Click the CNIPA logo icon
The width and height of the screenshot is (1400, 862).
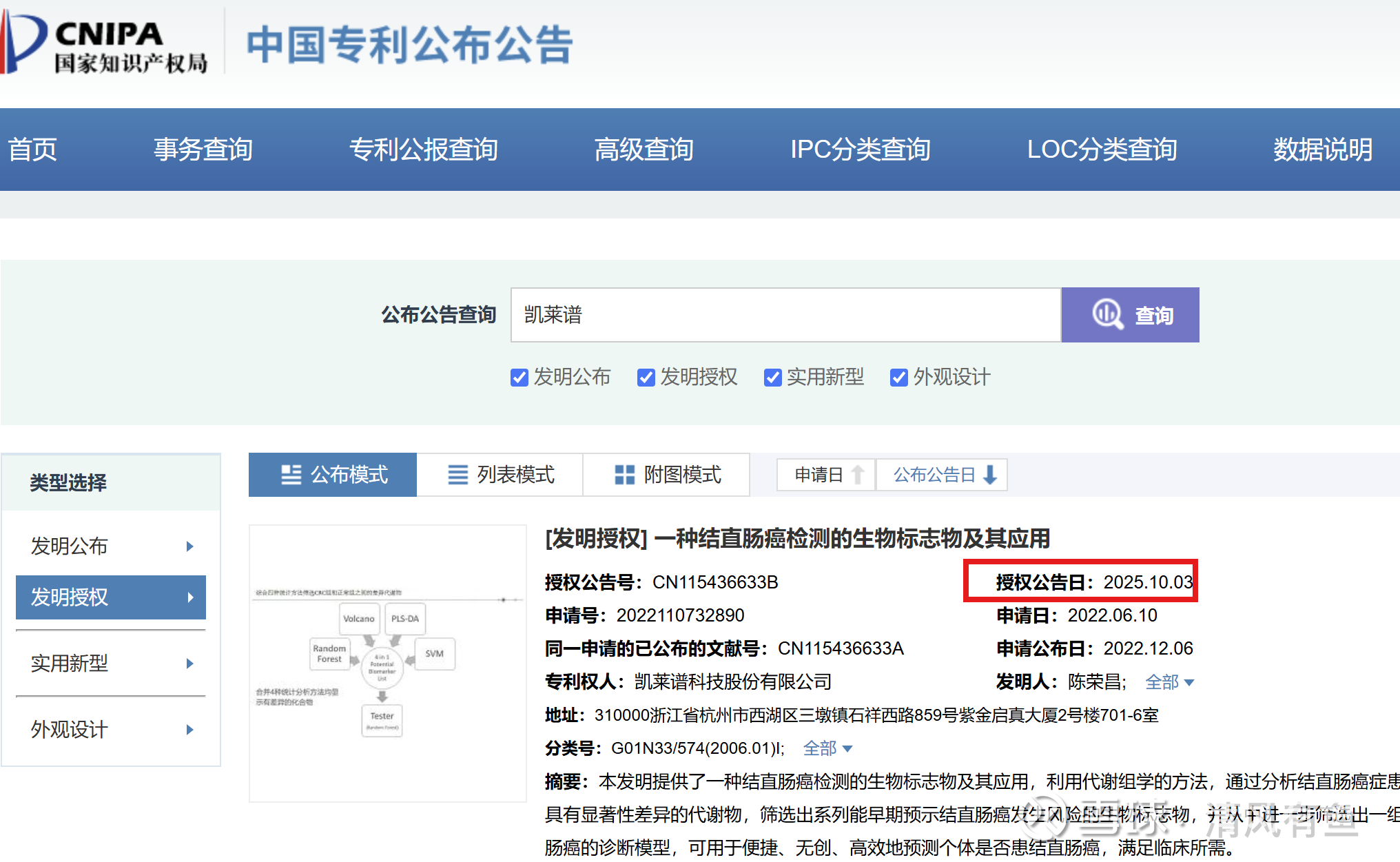[x=23, y=41]
